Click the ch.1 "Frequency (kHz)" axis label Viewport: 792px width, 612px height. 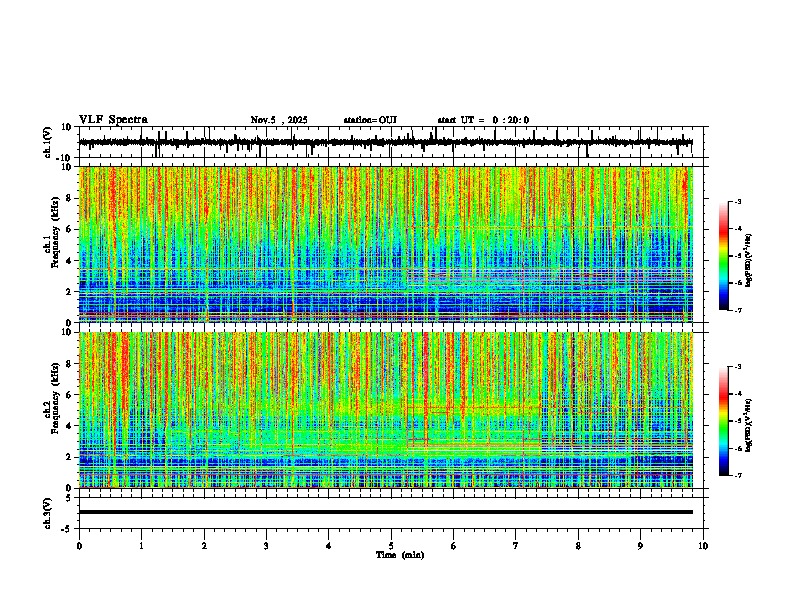pyautogui.click(x=55, y=233)
